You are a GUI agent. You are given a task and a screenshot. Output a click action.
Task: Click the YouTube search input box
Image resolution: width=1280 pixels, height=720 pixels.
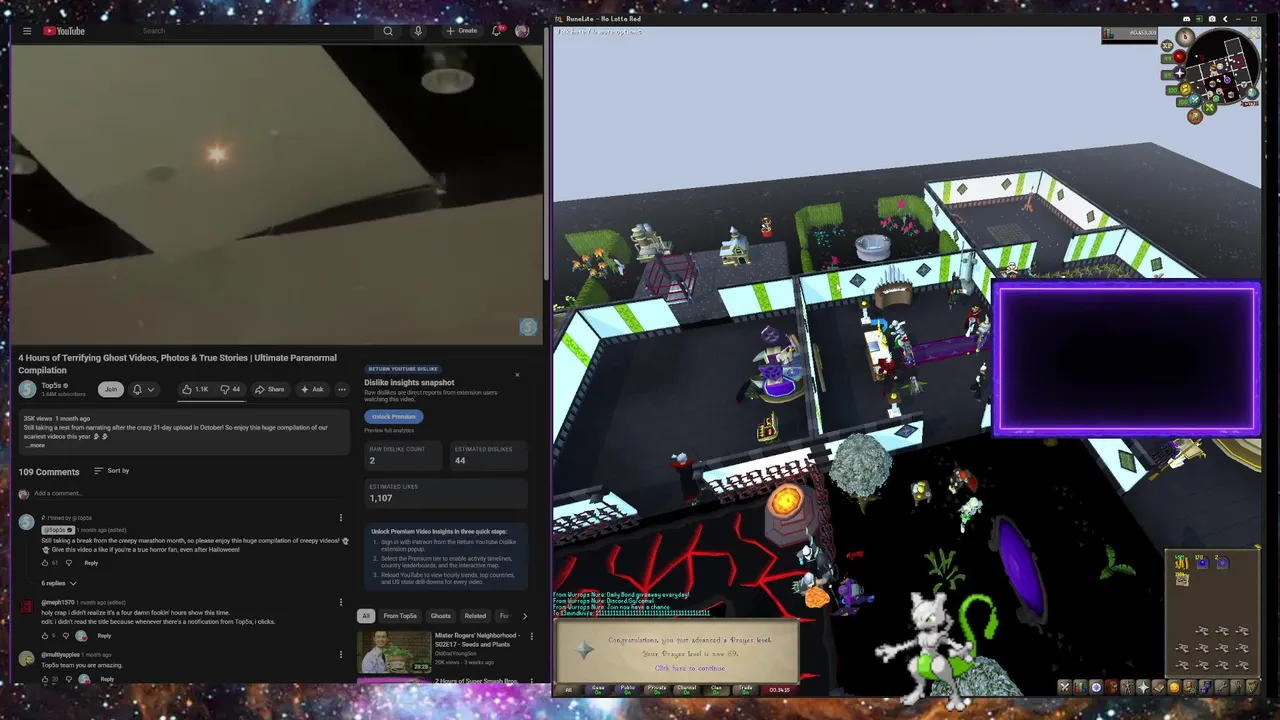tap(255, 31)
